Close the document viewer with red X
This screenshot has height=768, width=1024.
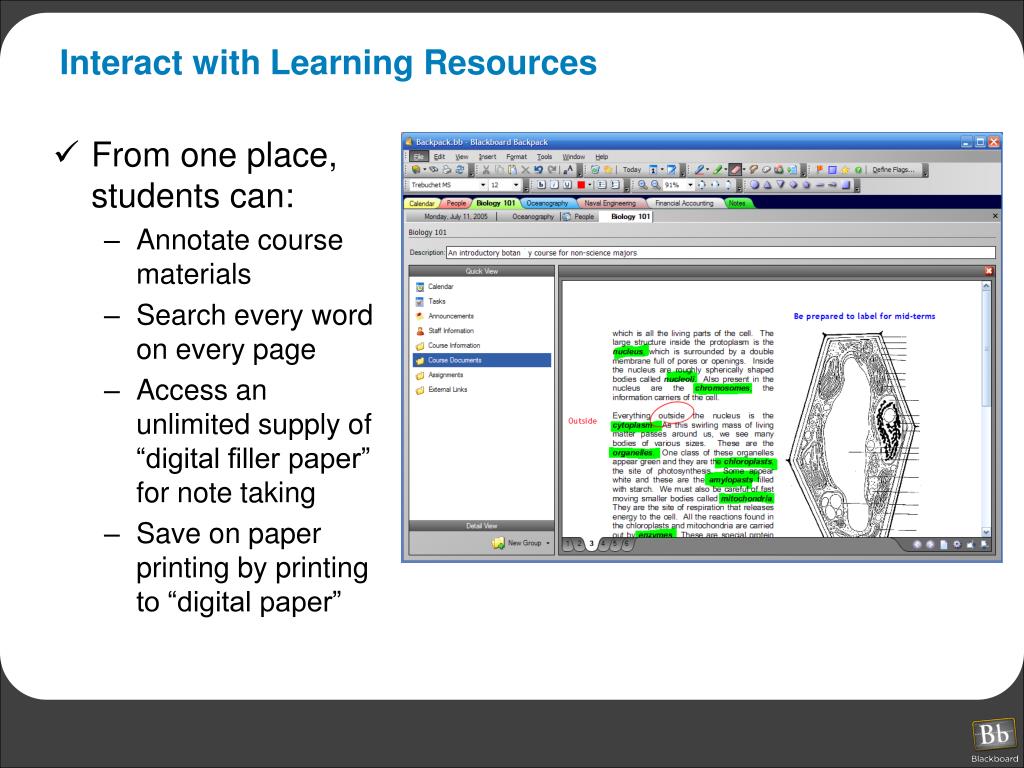click(x=989, y=270)
